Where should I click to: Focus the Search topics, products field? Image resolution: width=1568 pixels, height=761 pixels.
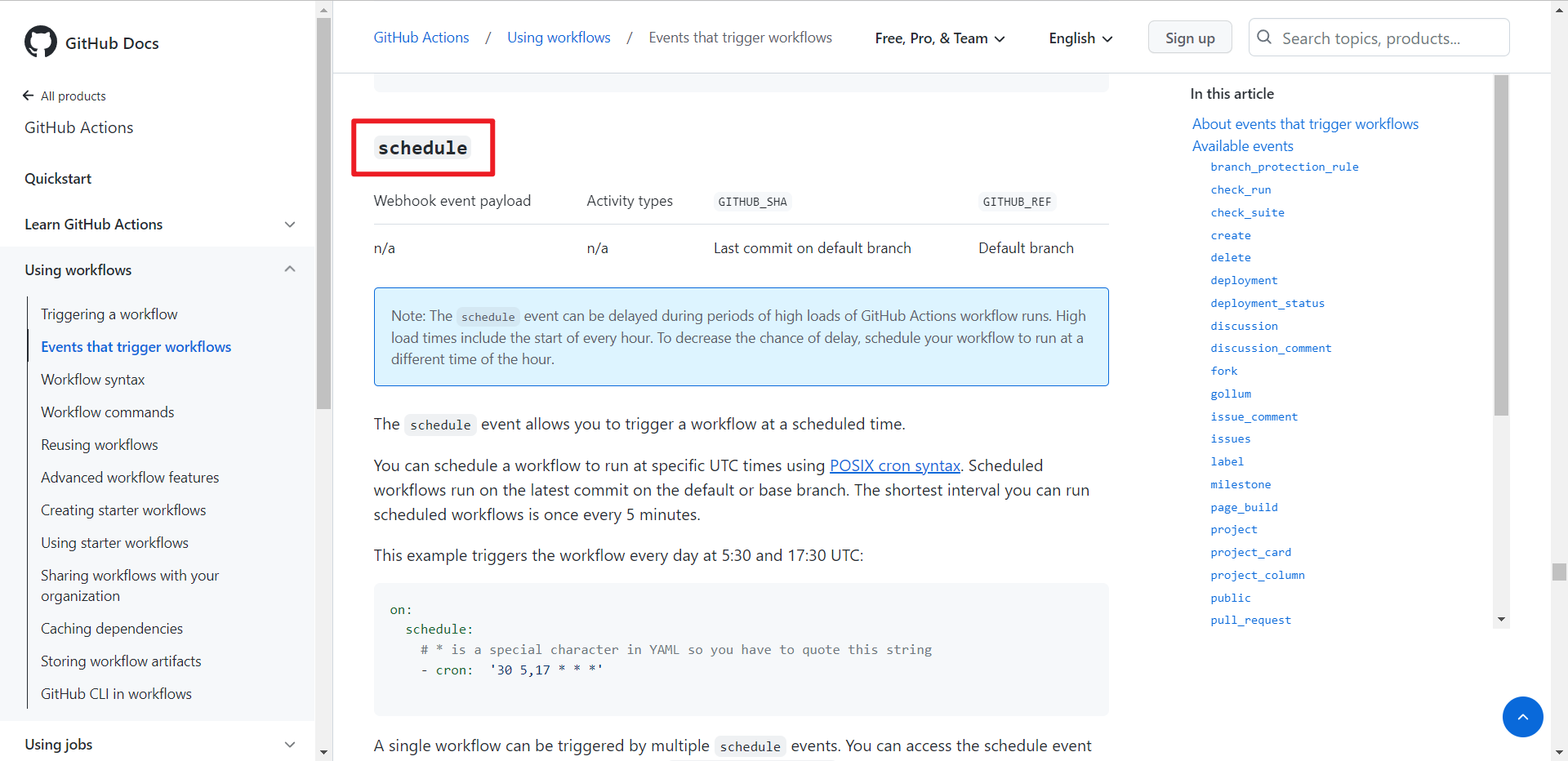[x=1379, y=38]
